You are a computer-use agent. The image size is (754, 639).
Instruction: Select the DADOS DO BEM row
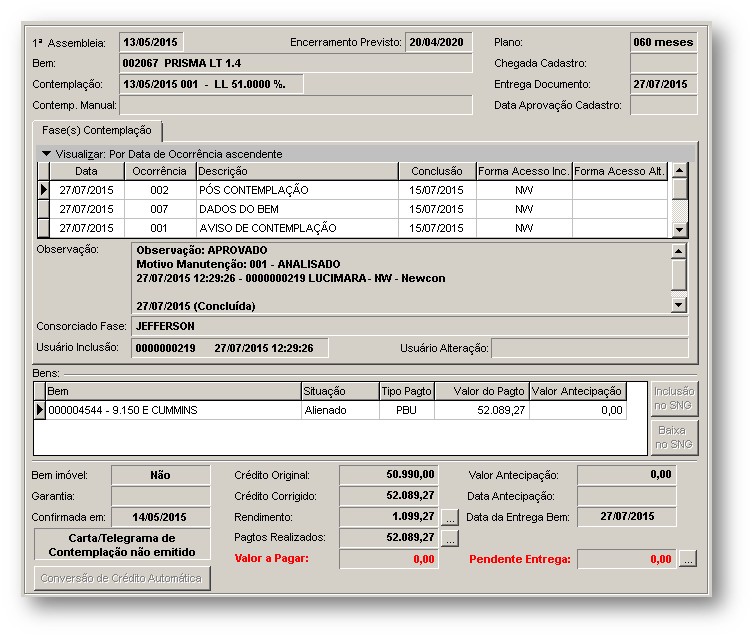[x=358, y=209]
